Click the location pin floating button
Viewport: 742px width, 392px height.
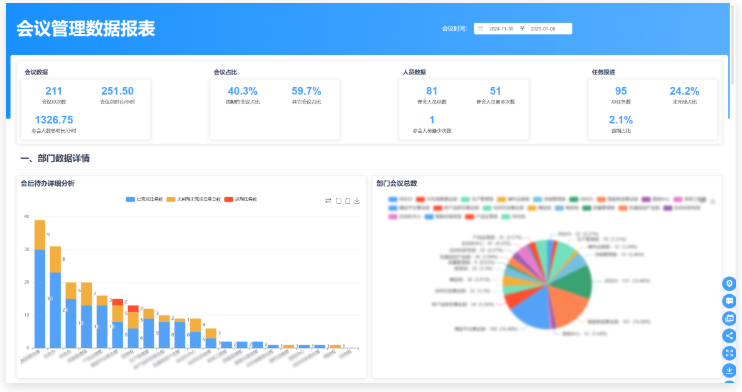(729, 284)
